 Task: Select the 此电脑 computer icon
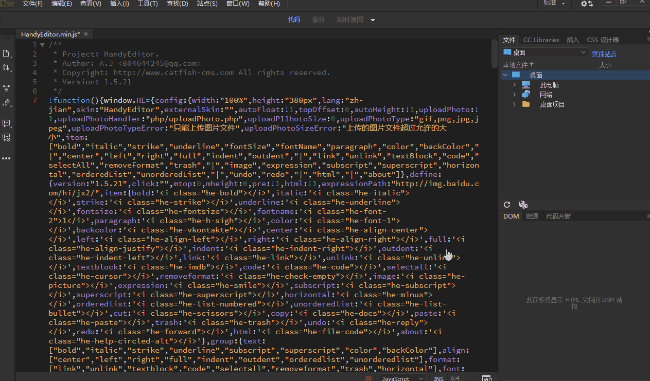[x=526, y=85]
